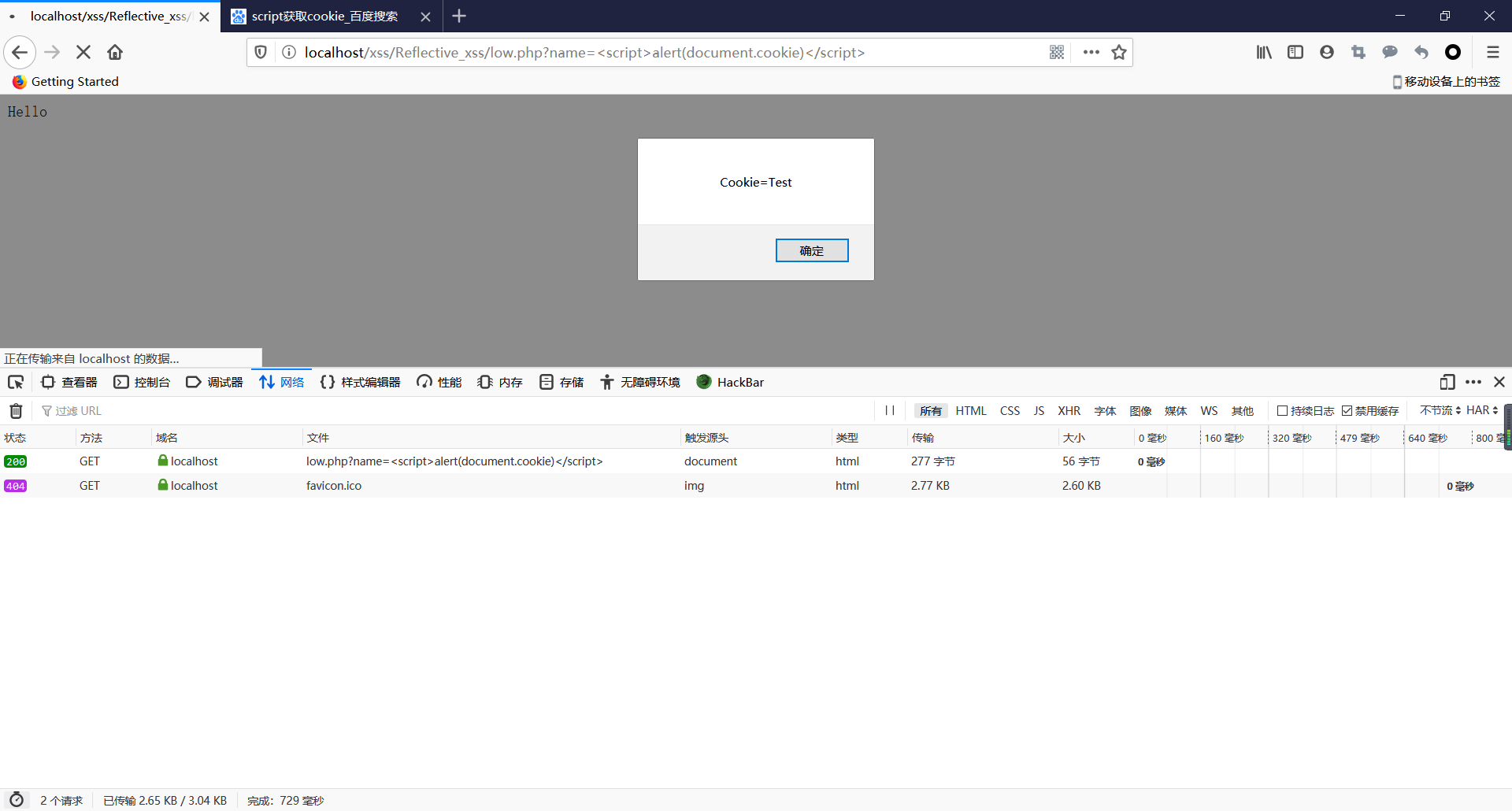The height and width of the screenshot is (811, 1512).
Task: Switch to the 查看器 inspector tab
Action: click(69, 383)
